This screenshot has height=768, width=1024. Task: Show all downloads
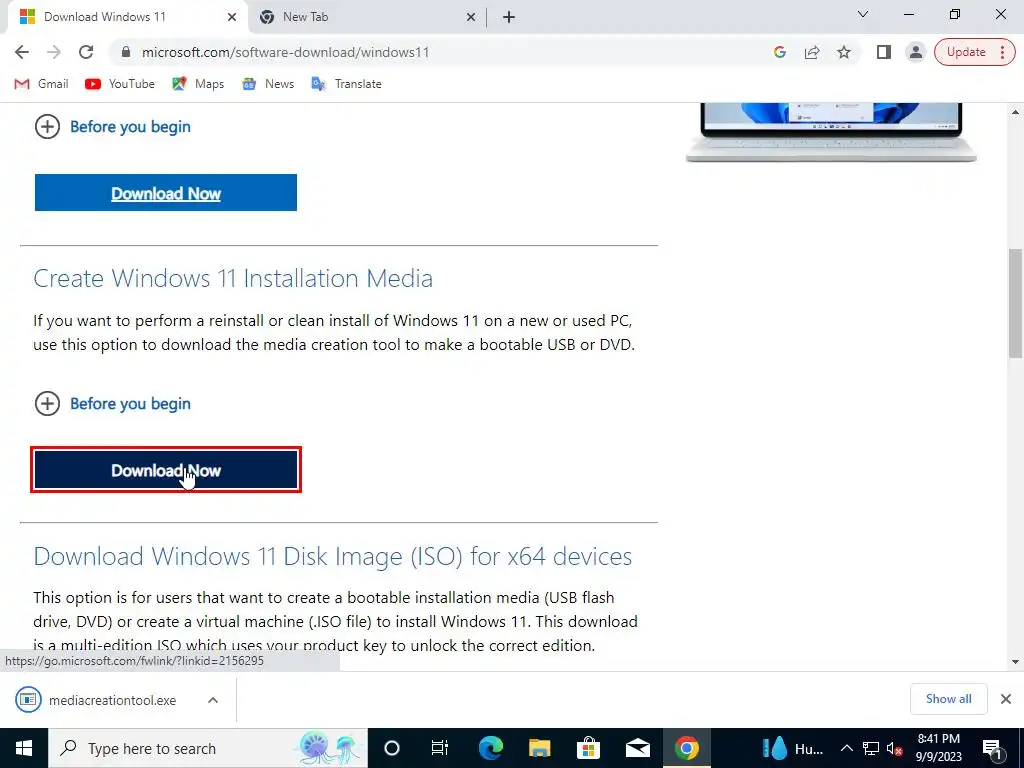[x=948, y=699]
